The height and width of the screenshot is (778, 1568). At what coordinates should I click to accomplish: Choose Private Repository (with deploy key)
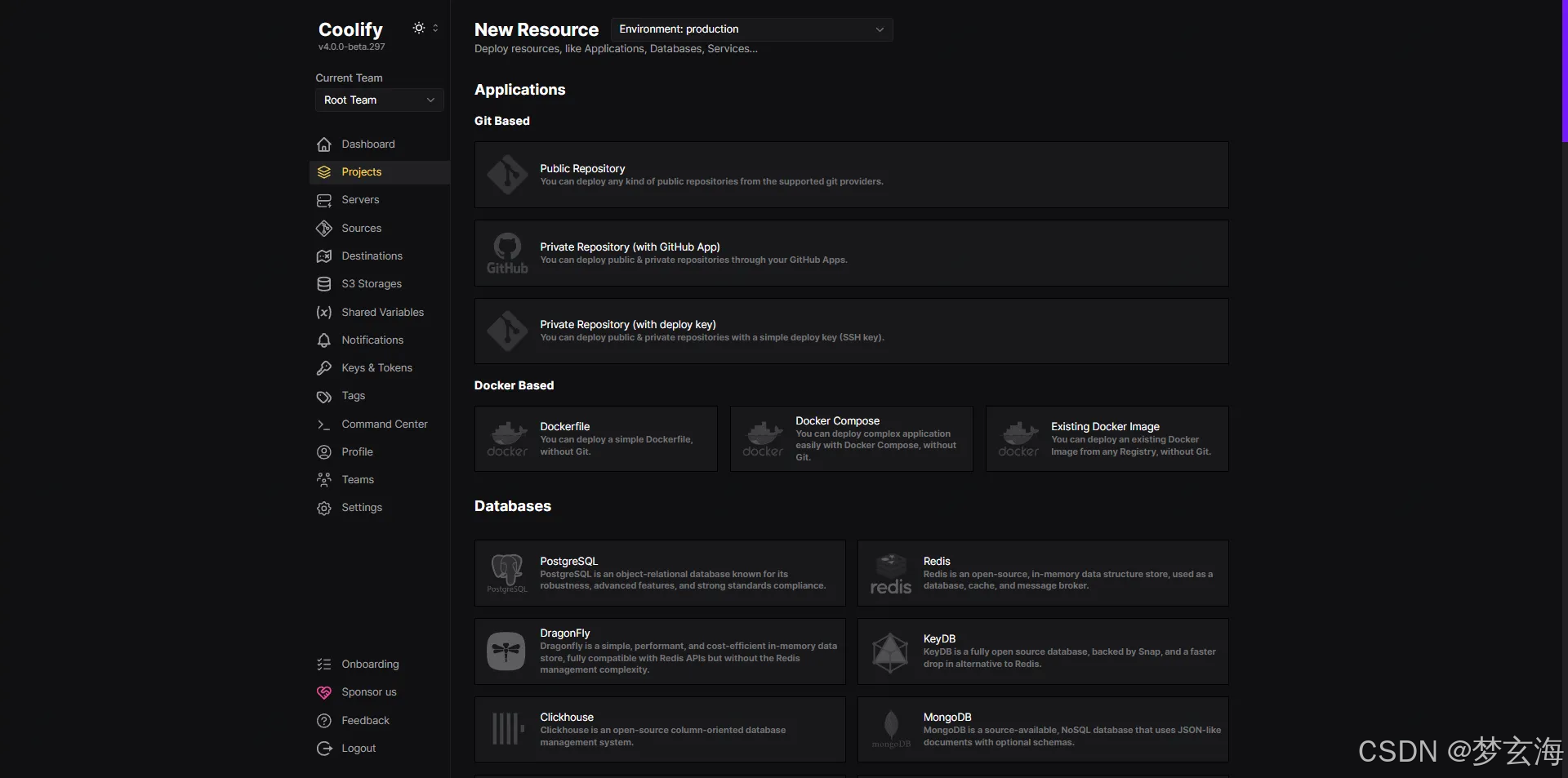[x=851, y=331]
